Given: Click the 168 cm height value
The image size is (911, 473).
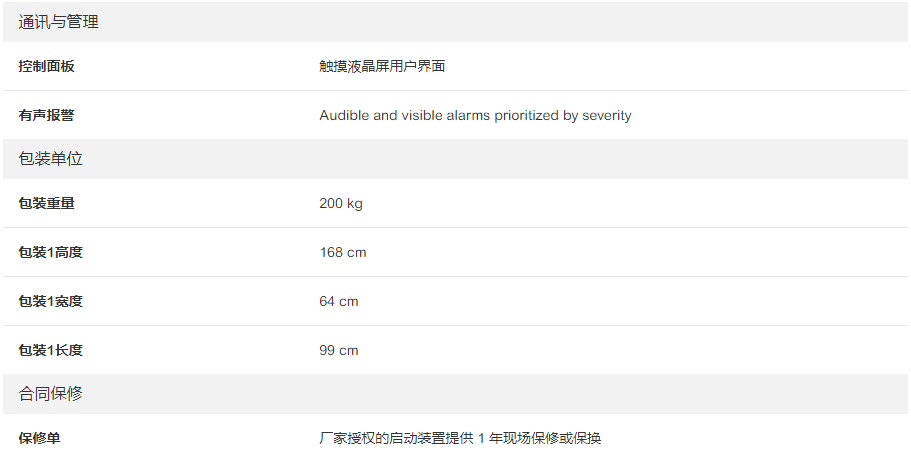Looking at the screenshot, I should (x=343, y=253).
